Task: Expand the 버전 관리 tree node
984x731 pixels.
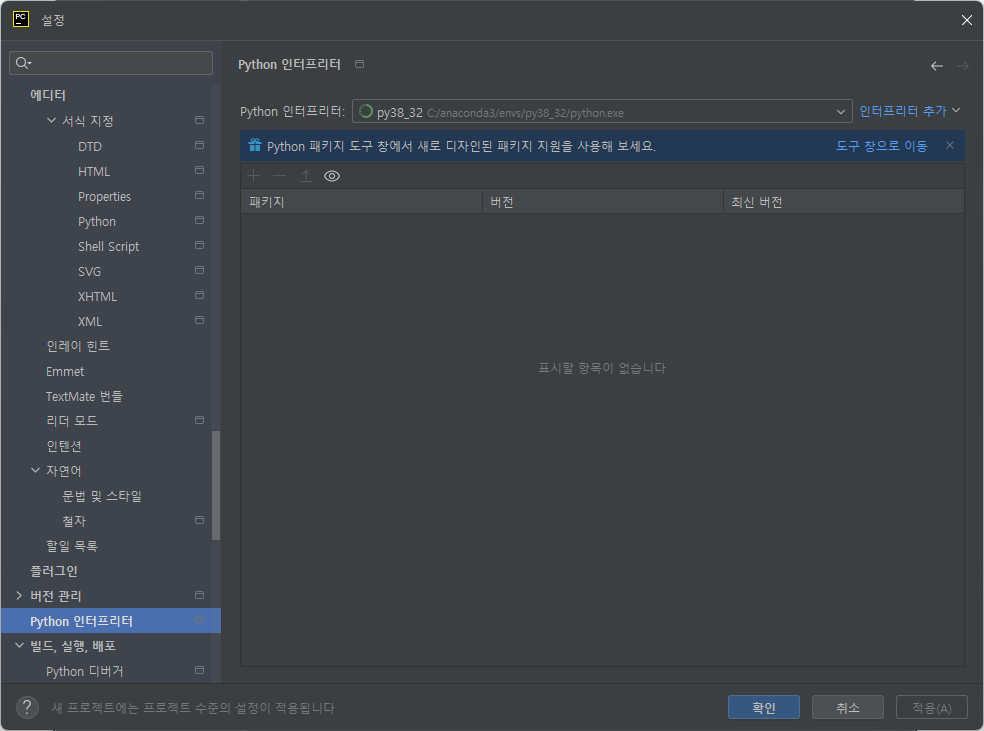Action: 19,595
